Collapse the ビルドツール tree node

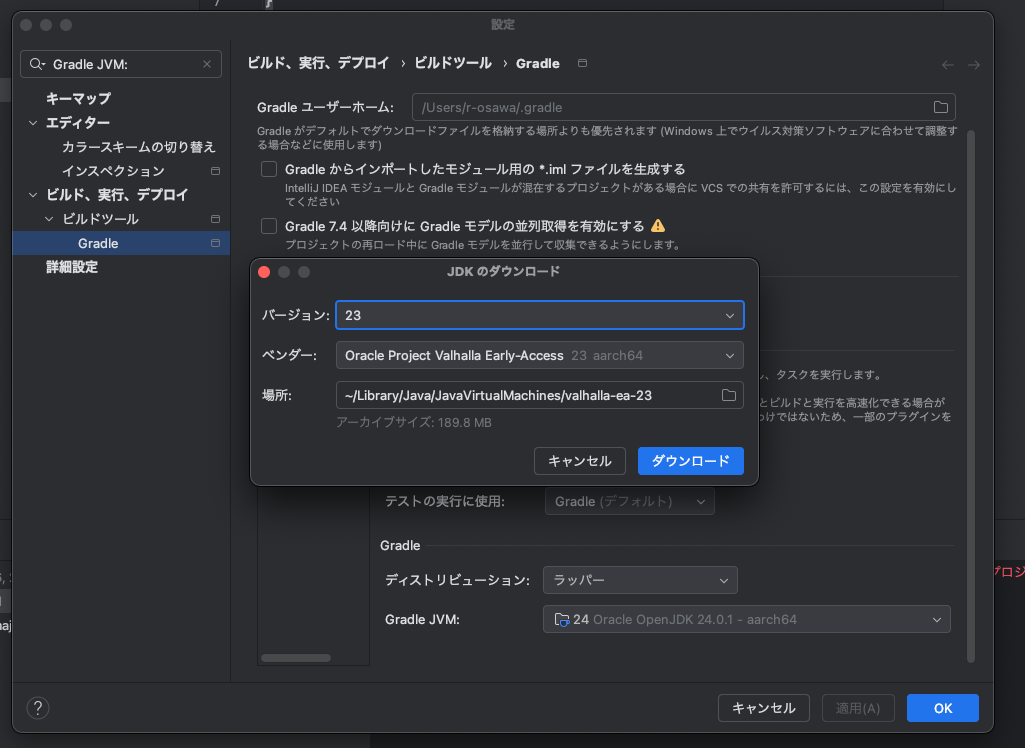pyautogui.click(x=49, y=219)
